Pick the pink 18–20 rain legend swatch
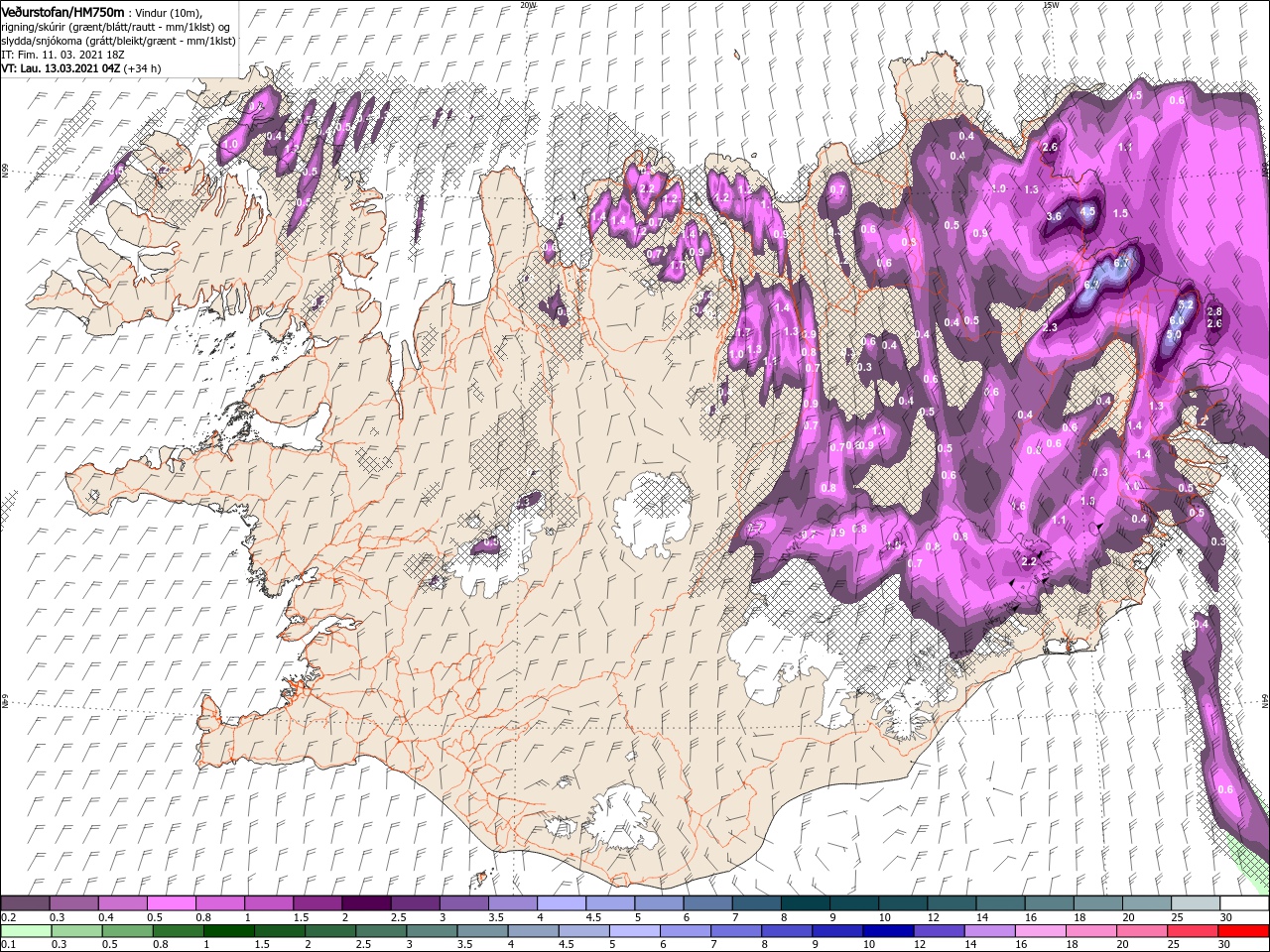The image size is (1270, 952). (1091, 931)
